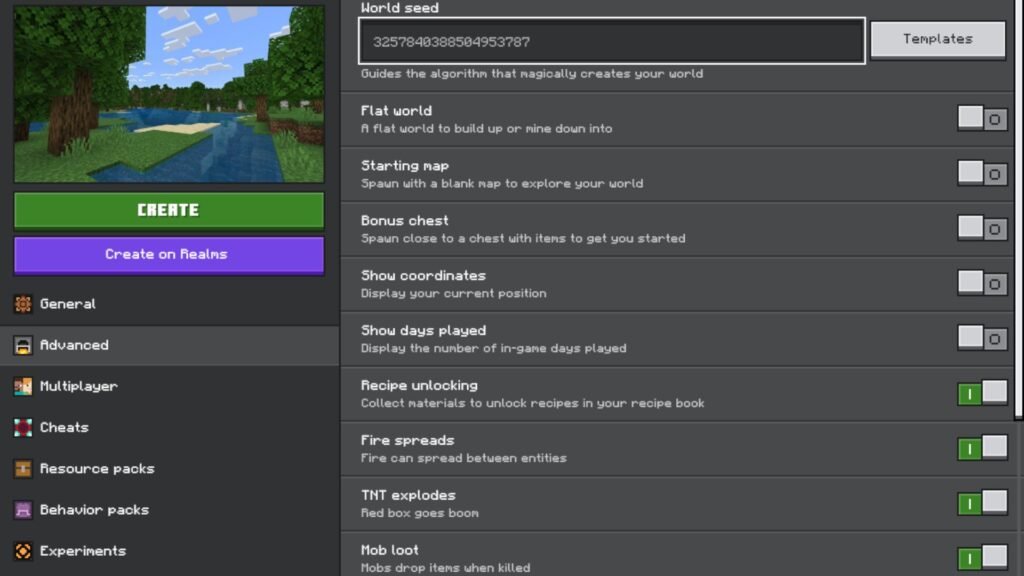The height and width of the screenshot is (576, 1024).
Task: Click "Collect materials to unlock recipes" text
Action: pyautogui.click(x=532, y=404)
